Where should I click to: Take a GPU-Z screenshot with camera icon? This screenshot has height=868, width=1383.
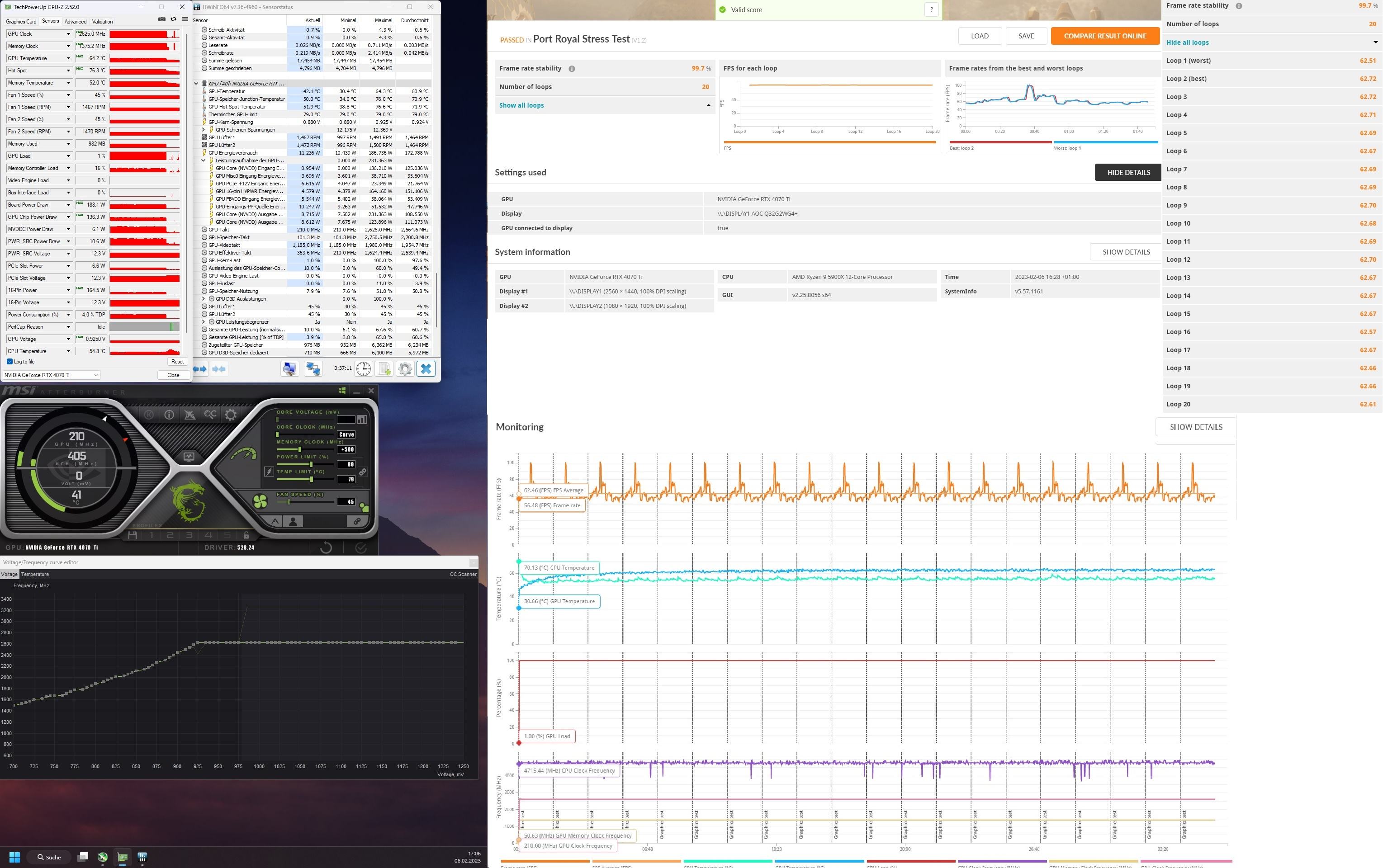tap(161, 19)
